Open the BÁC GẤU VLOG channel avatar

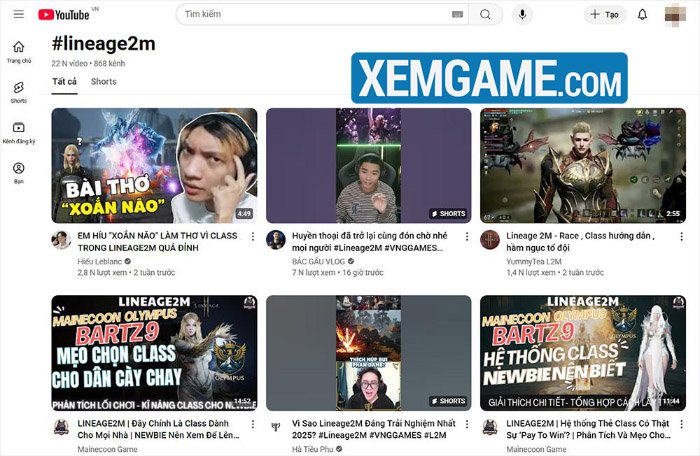click(x=275, y=238)
